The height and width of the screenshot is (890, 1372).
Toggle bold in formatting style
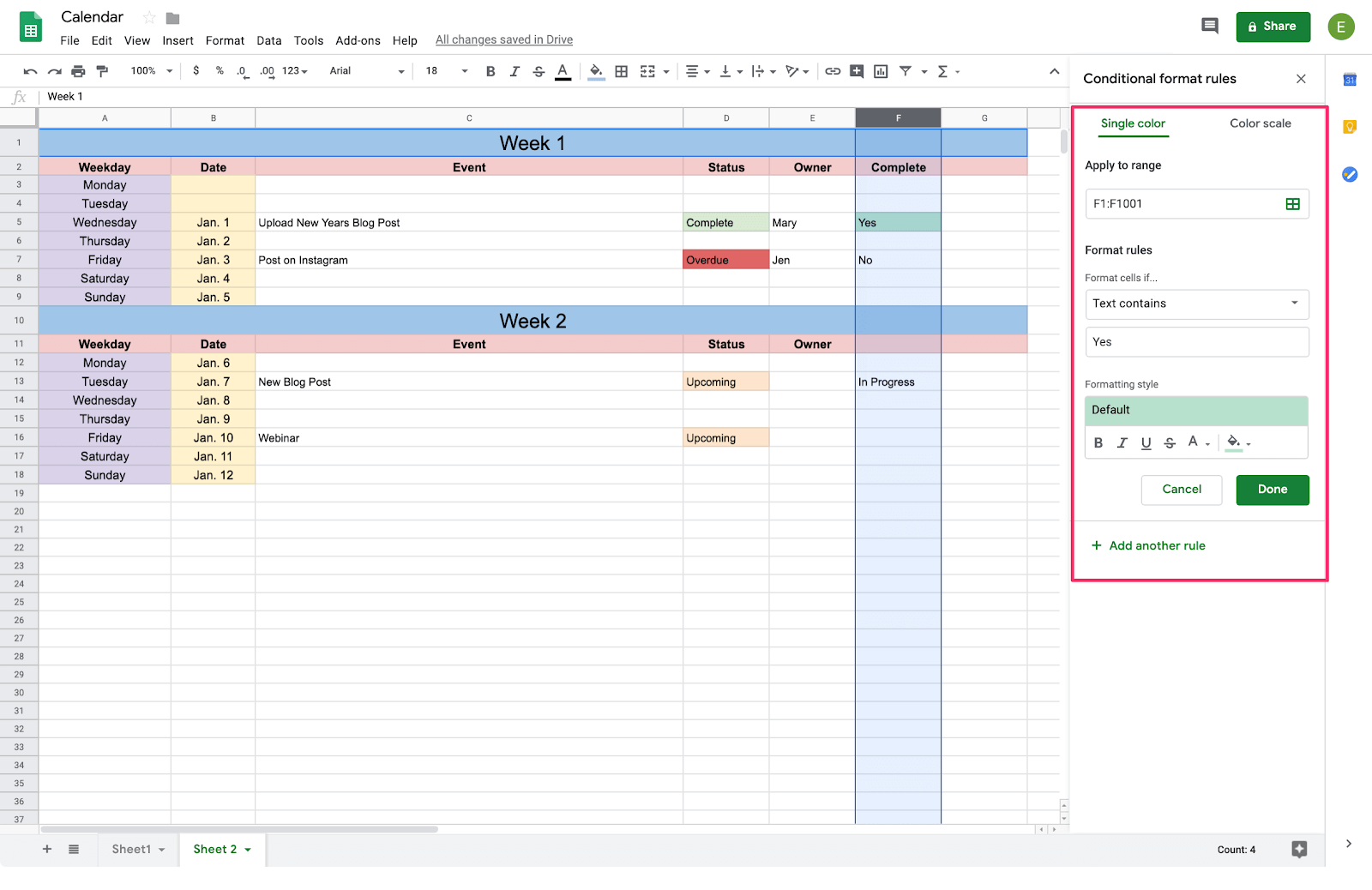click(x=1098, y=443)
